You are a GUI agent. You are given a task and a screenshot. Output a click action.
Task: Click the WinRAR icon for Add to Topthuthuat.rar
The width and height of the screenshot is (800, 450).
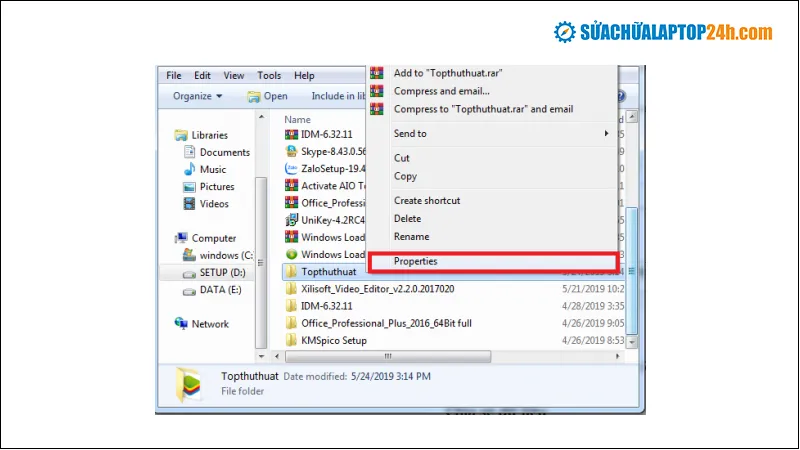point(377,73)
